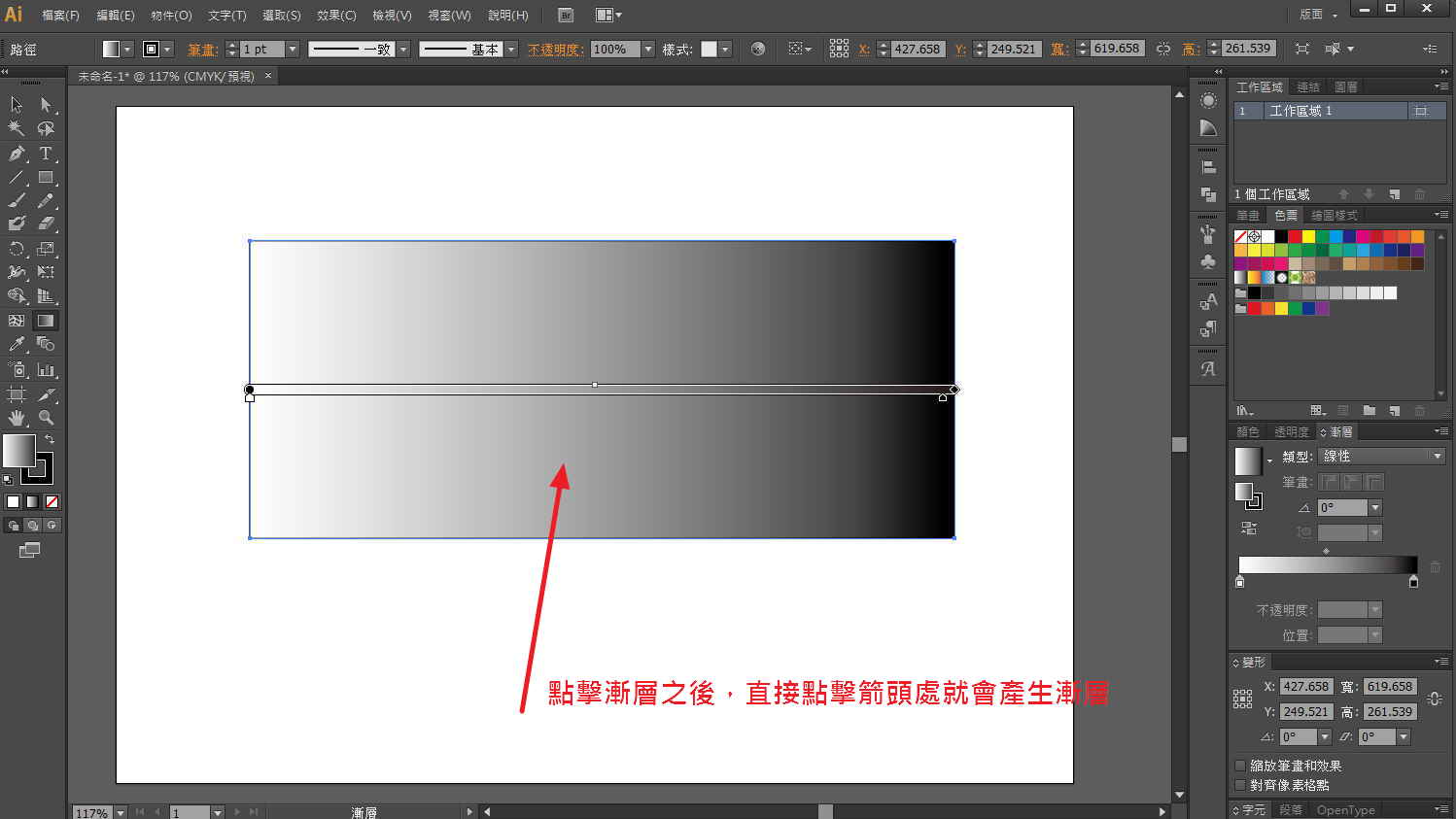The height and width of the screenshot is (819, 1456).
Task: Select the Scale tool
Action: tap(46, 249)
